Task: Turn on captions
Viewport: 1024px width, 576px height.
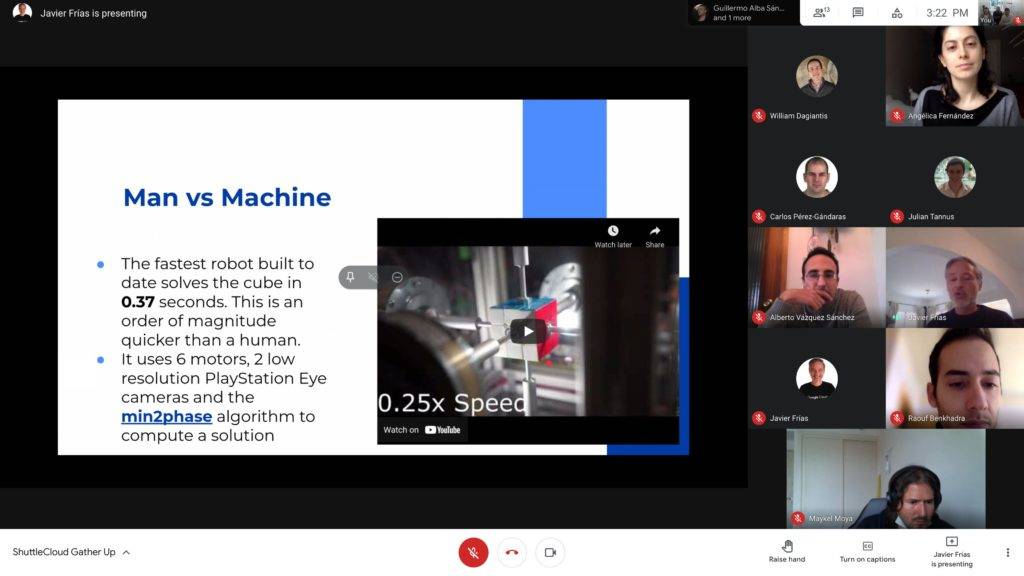Action: point(867,551)
